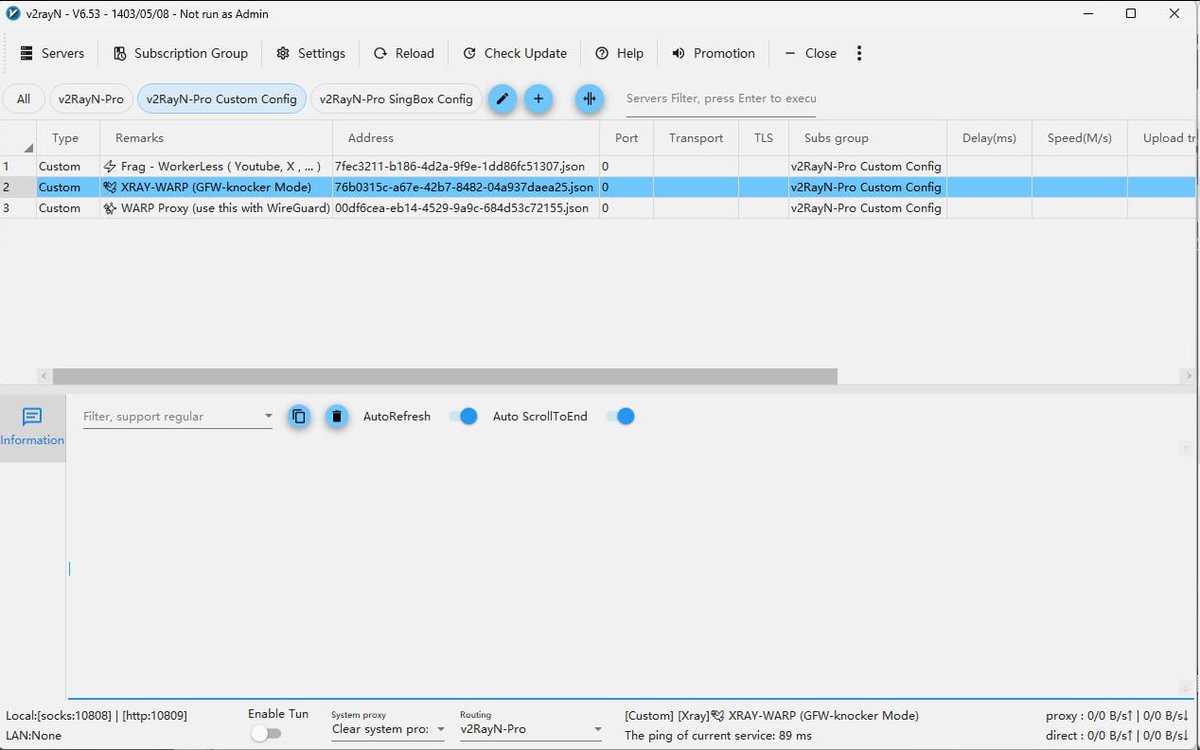
Task: Open the Settings menu
Action: click(x=311, y=53)
